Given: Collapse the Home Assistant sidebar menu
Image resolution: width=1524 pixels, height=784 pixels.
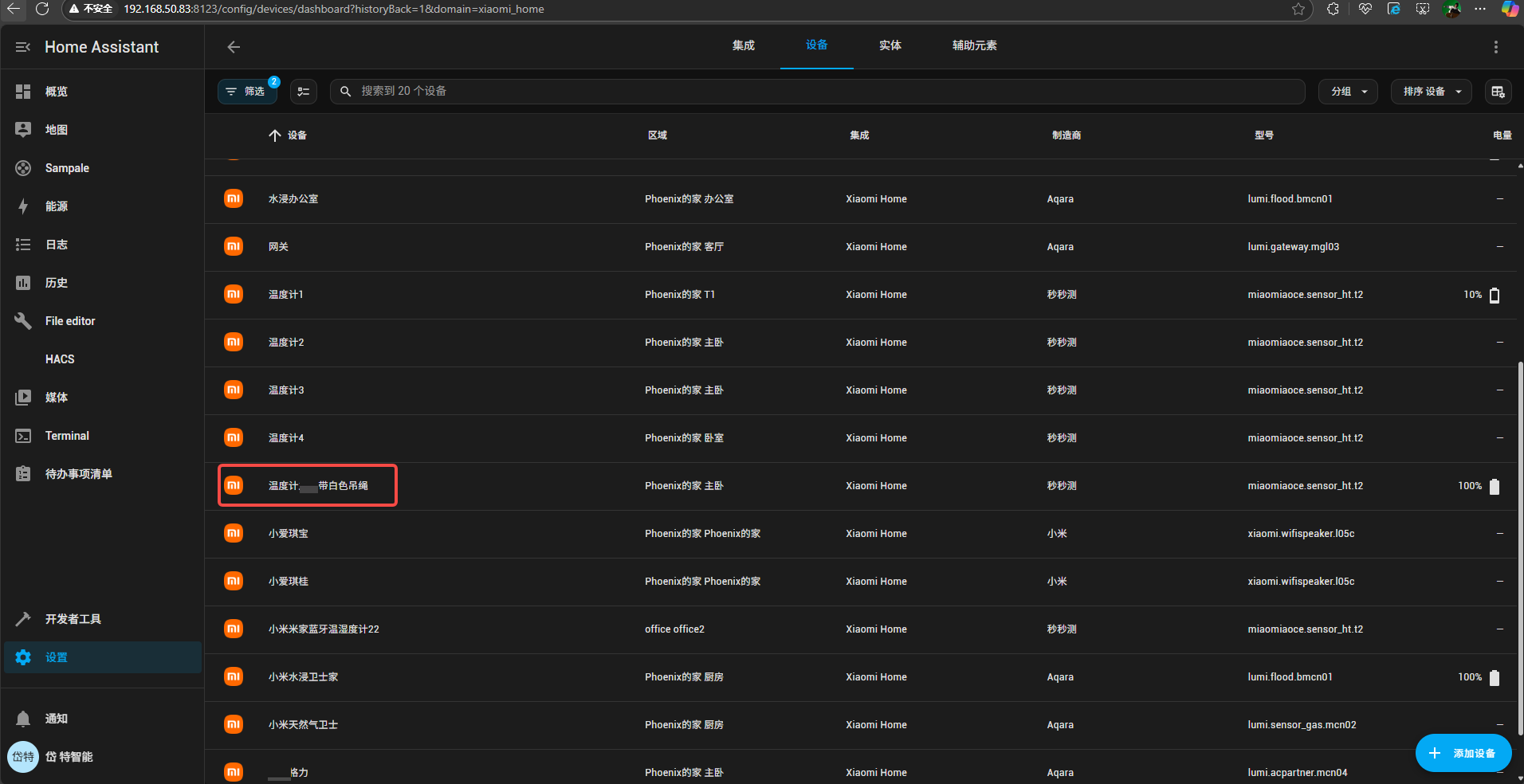Looking at the screenshot, I should point(23,47).
